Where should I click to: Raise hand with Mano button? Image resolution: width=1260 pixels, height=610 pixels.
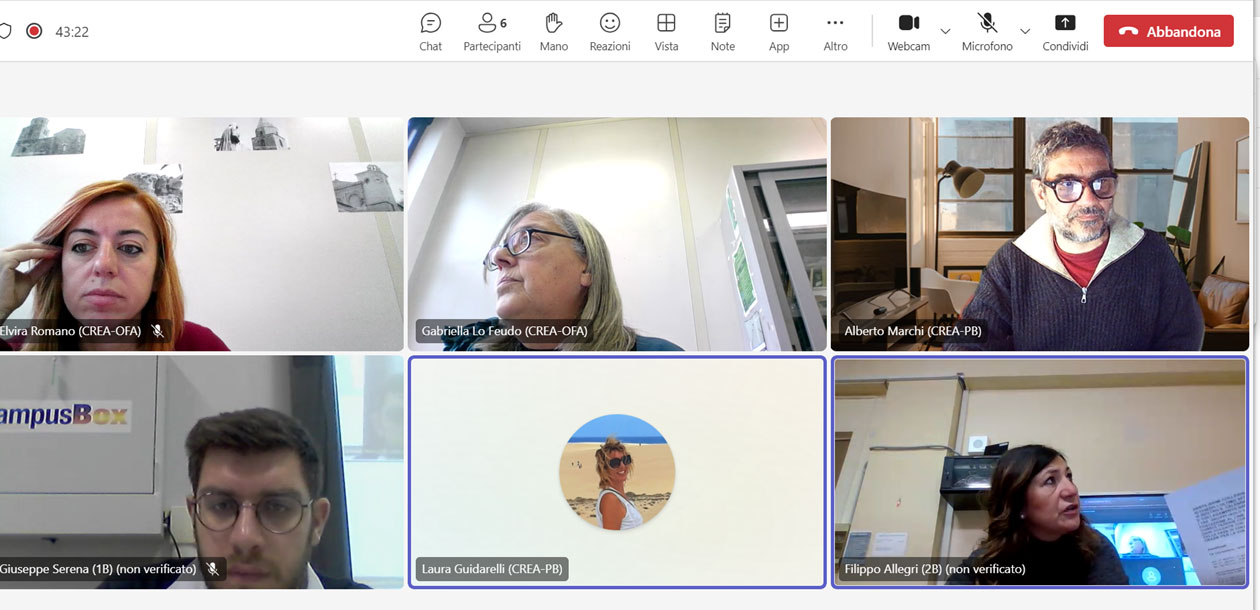click(x=553, y=32)
